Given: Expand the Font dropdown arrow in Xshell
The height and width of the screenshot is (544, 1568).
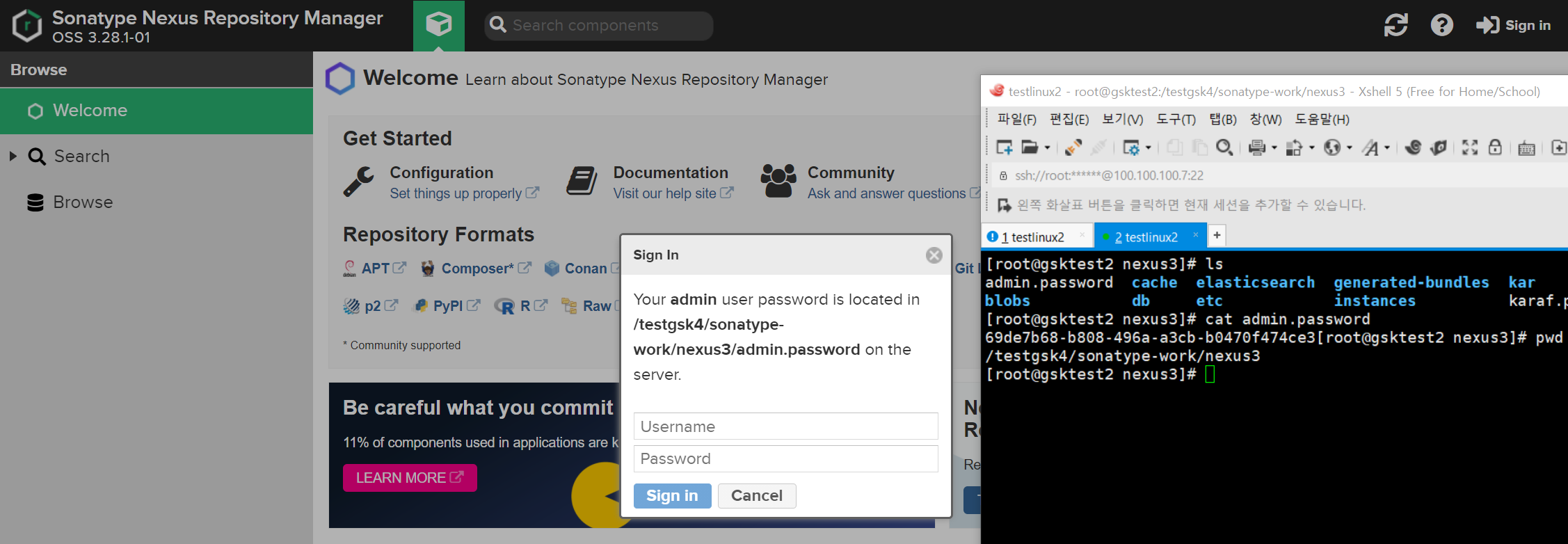Looking at the screenshot, I should pyautogui.click(x=1387, y=147).
